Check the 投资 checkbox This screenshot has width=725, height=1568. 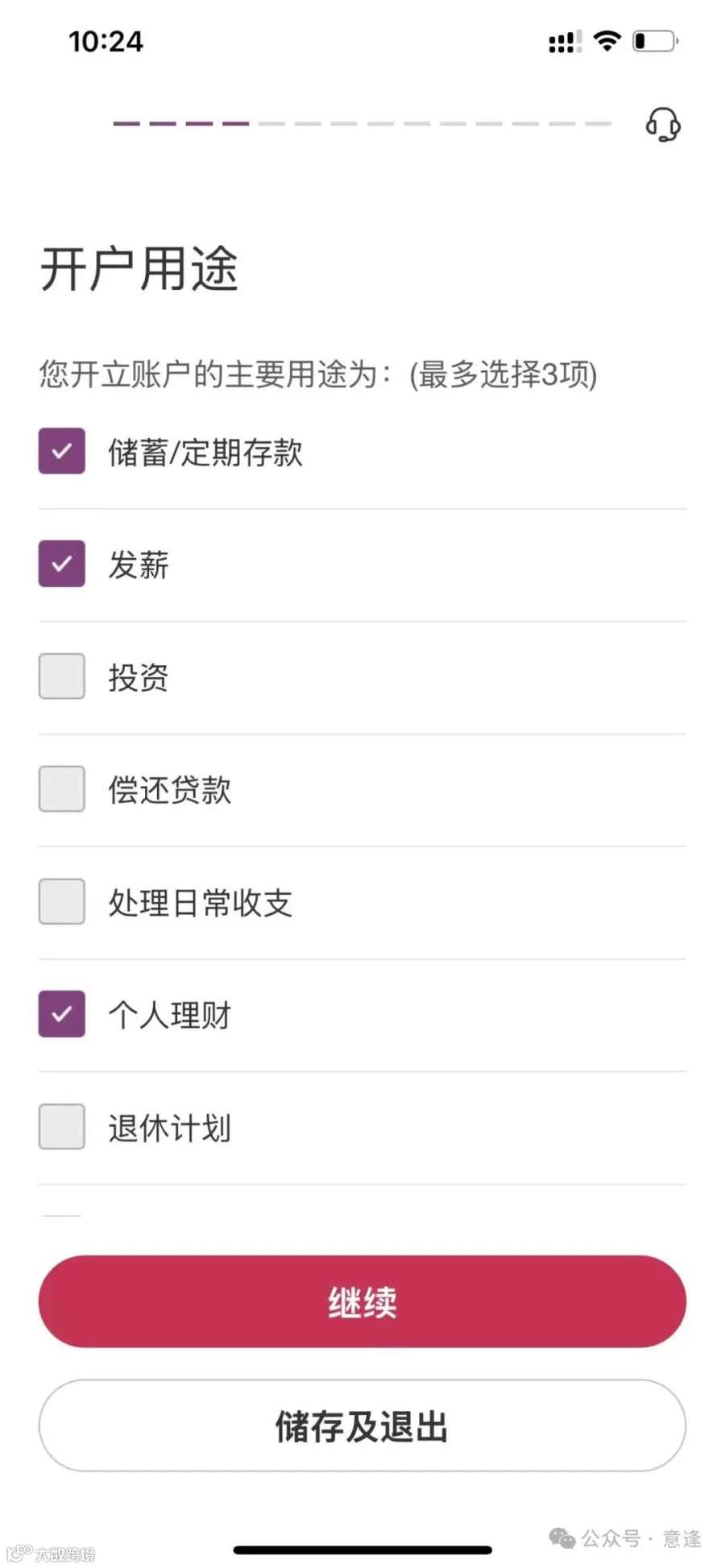point(62,676)
